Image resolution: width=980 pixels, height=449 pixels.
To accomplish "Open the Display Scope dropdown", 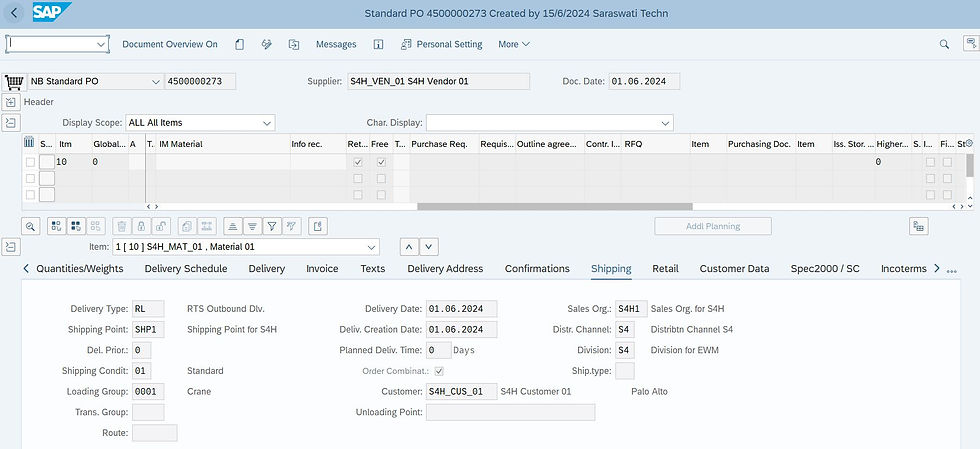I will pyautogui.click(x=267, y=123).
